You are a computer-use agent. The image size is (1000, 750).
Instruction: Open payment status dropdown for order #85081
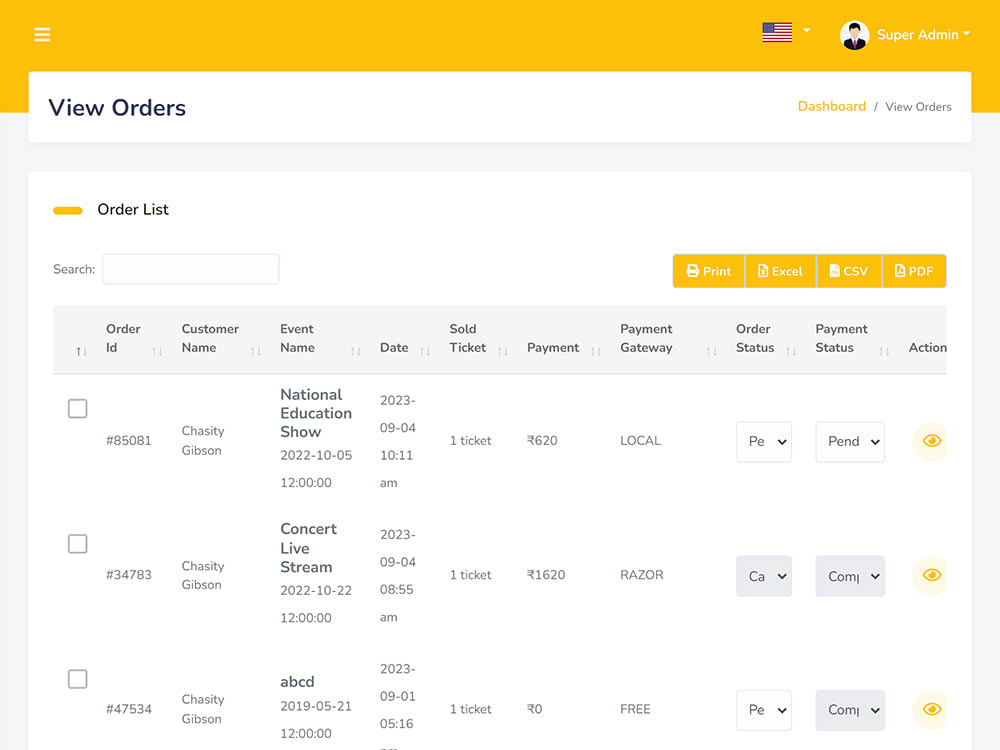849,441
